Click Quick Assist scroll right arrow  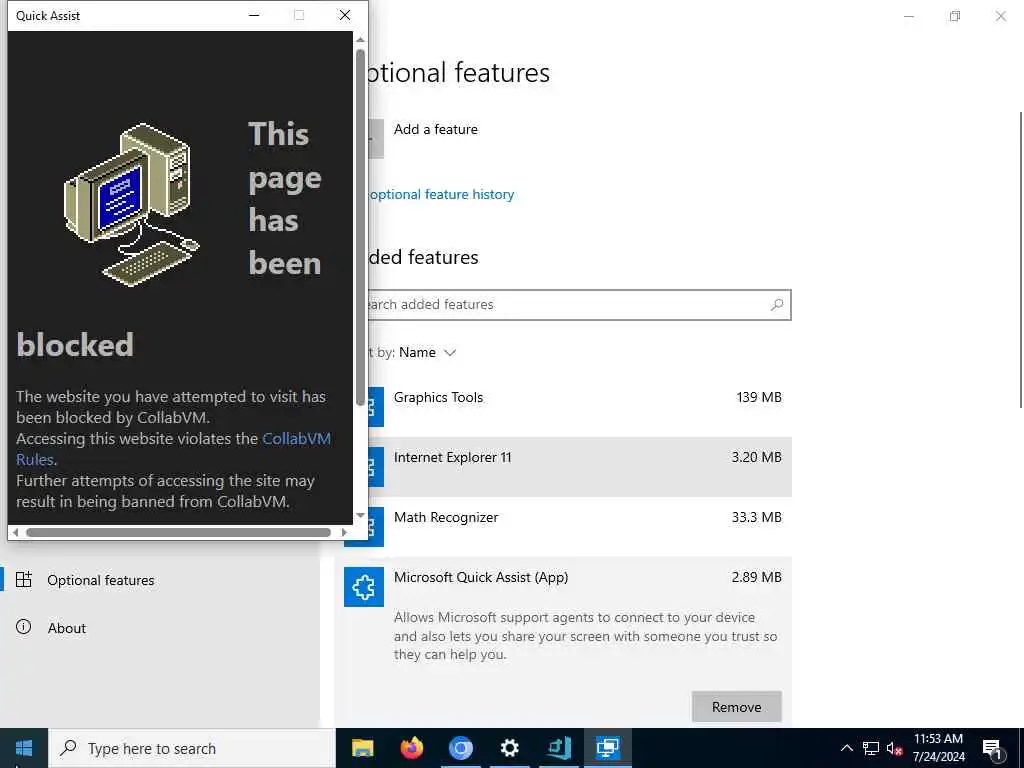click(344, 533)
